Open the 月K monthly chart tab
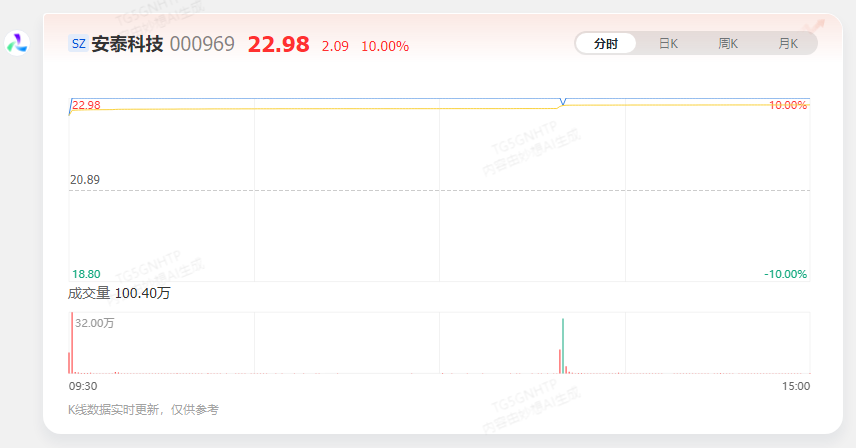The image size is (856, 448). coord(788,44)
